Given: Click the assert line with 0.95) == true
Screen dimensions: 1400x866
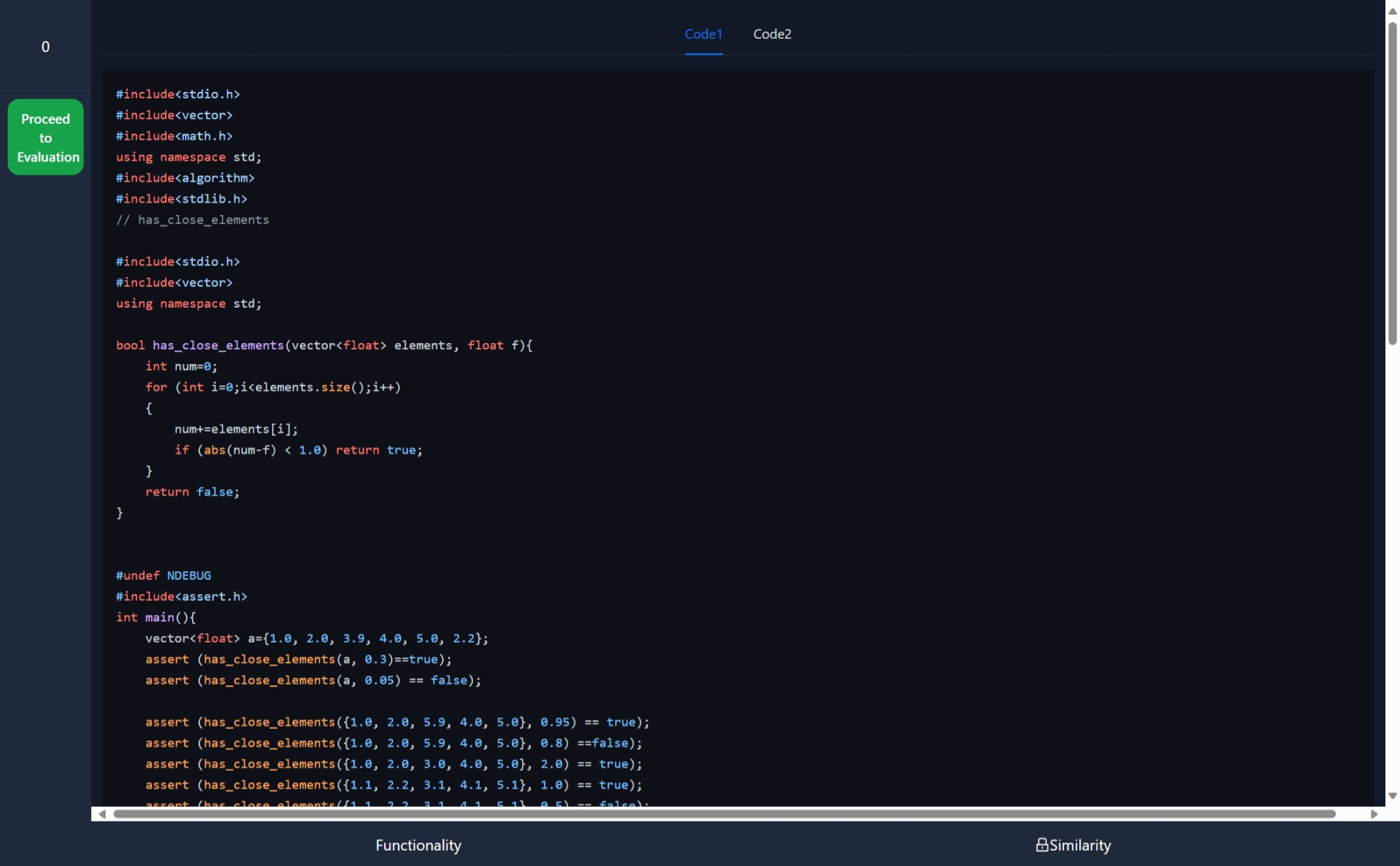Looking at the screenshot, I should click(x=397, y=722).
